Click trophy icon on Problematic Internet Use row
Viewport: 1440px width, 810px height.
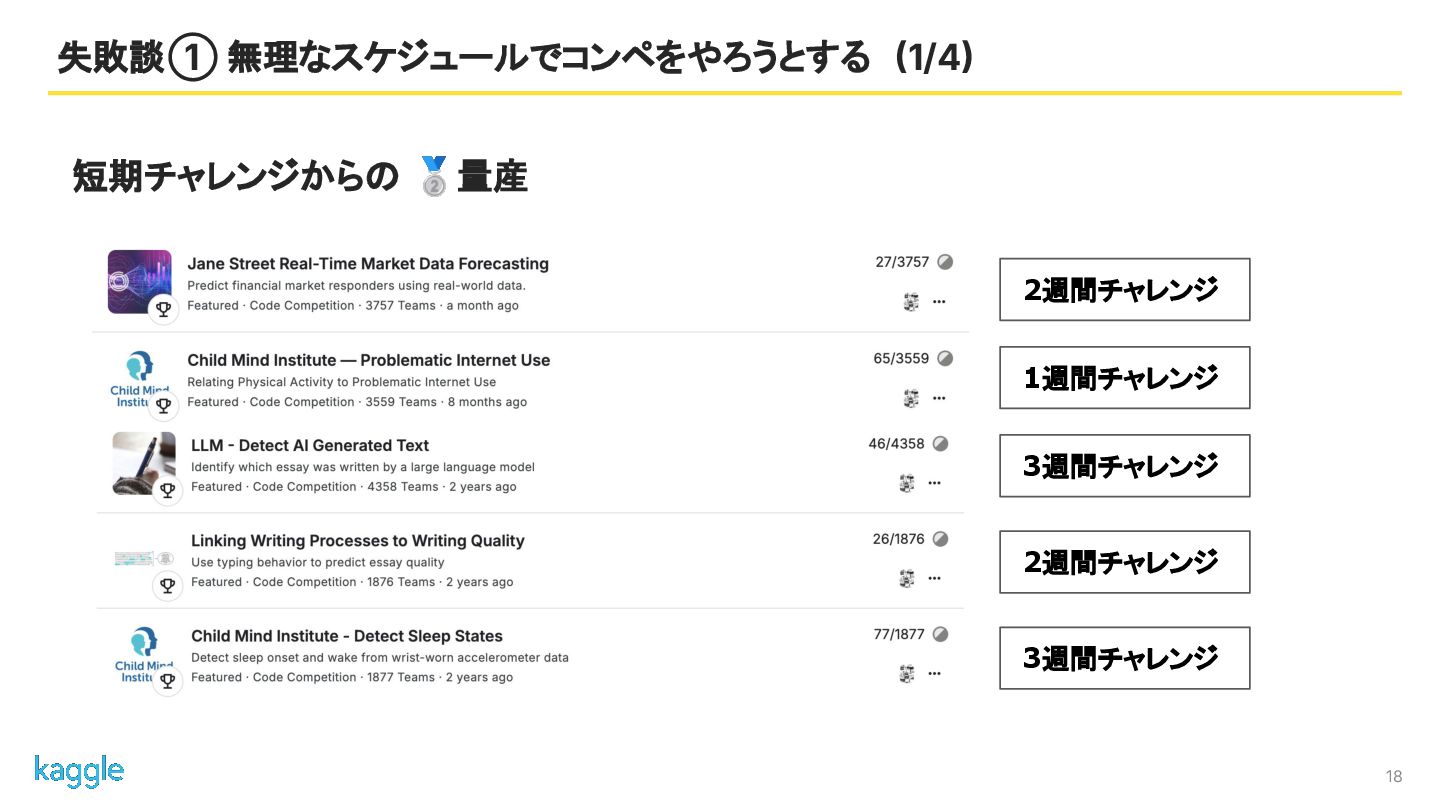[163, 406]
